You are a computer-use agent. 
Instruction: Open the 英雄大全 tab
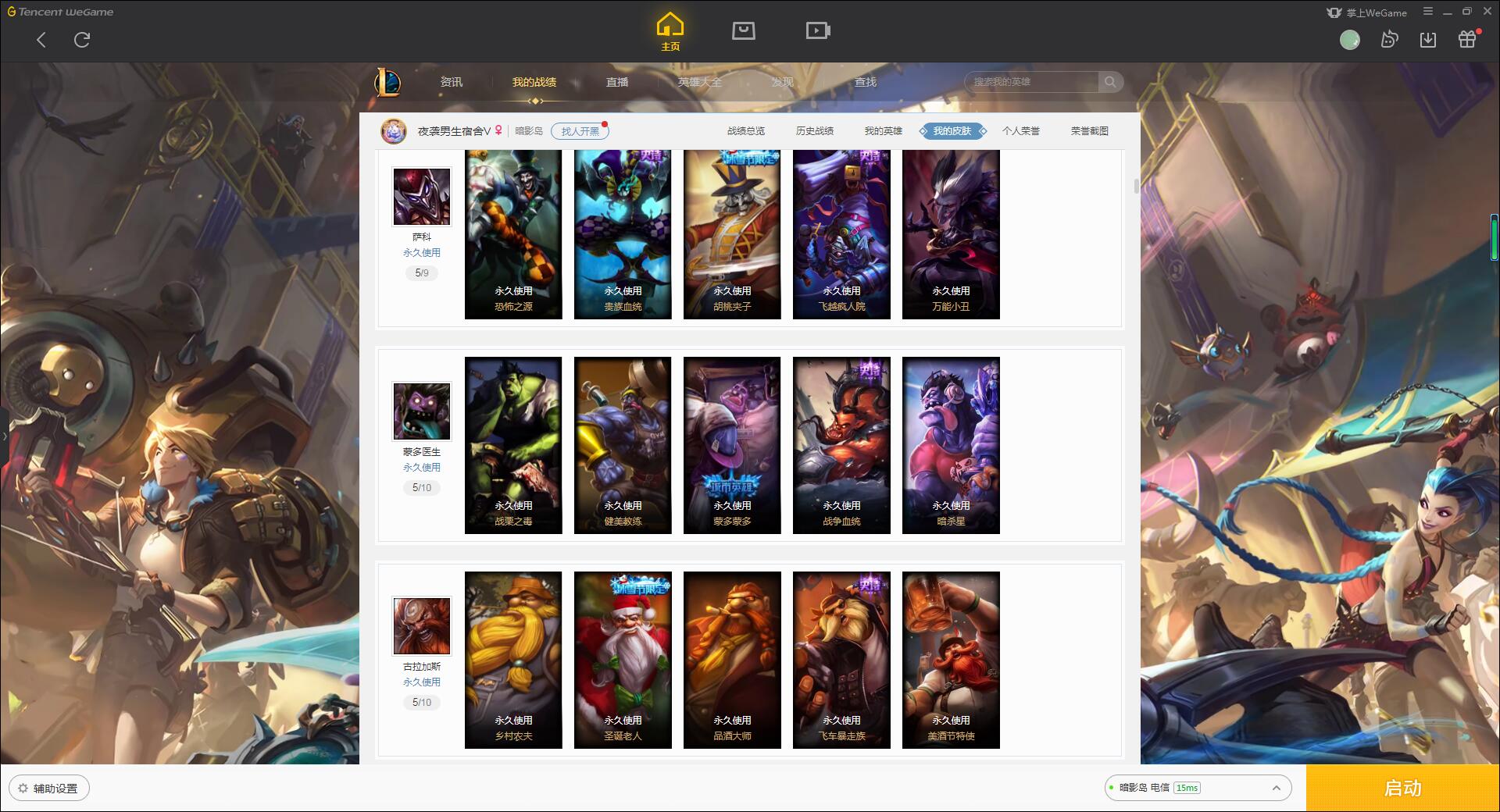pyautogui.click(x=700, y=82)
